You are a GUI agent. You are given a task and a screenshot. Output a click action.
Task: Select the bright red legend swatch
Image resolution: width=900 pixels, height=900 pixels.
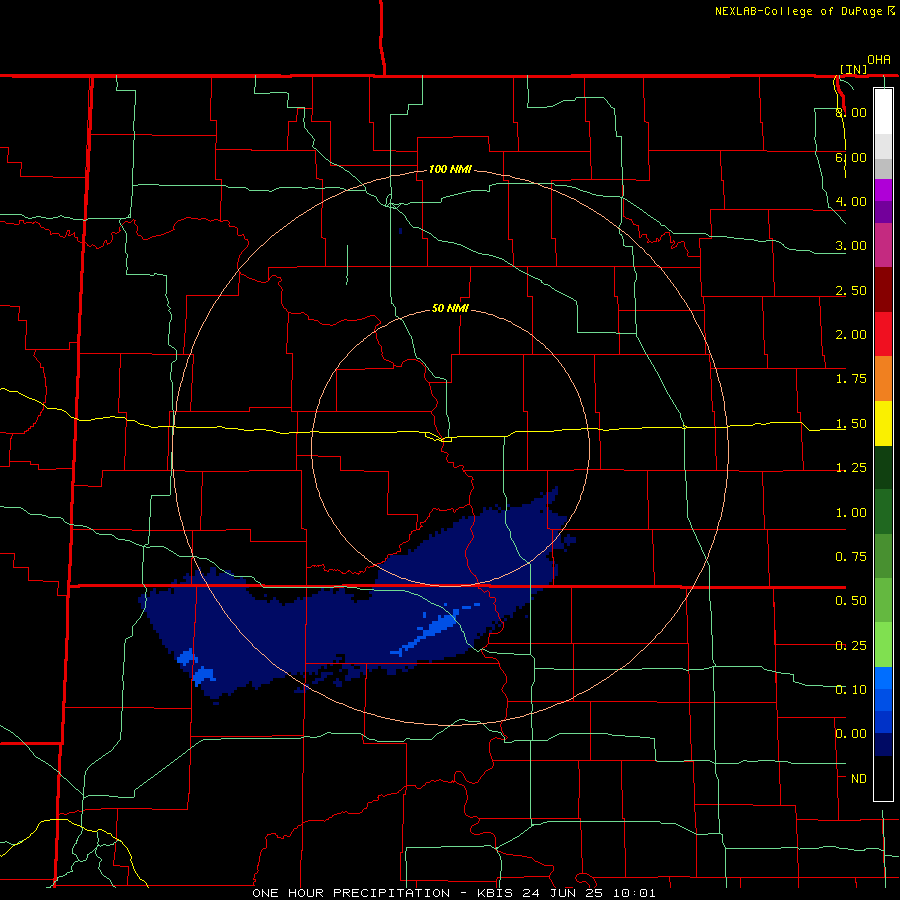tap(883, 334)
